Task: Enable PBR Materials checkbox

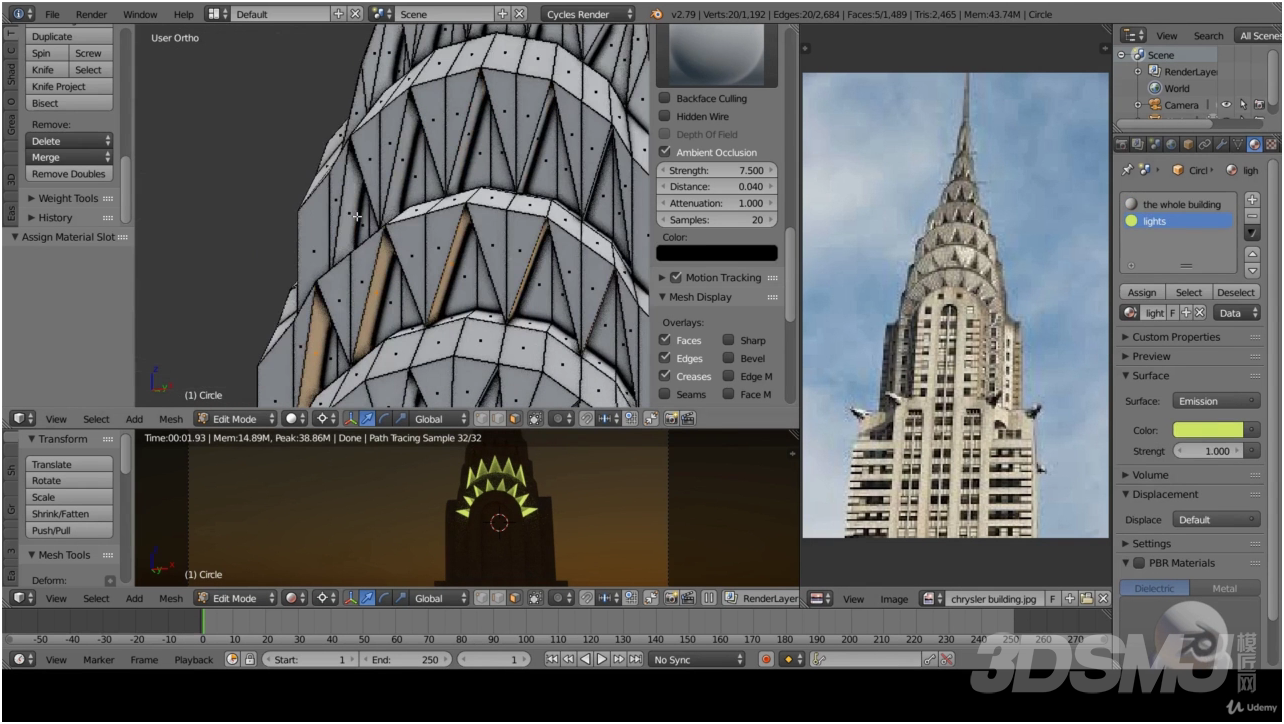Action: (1139, 563)
